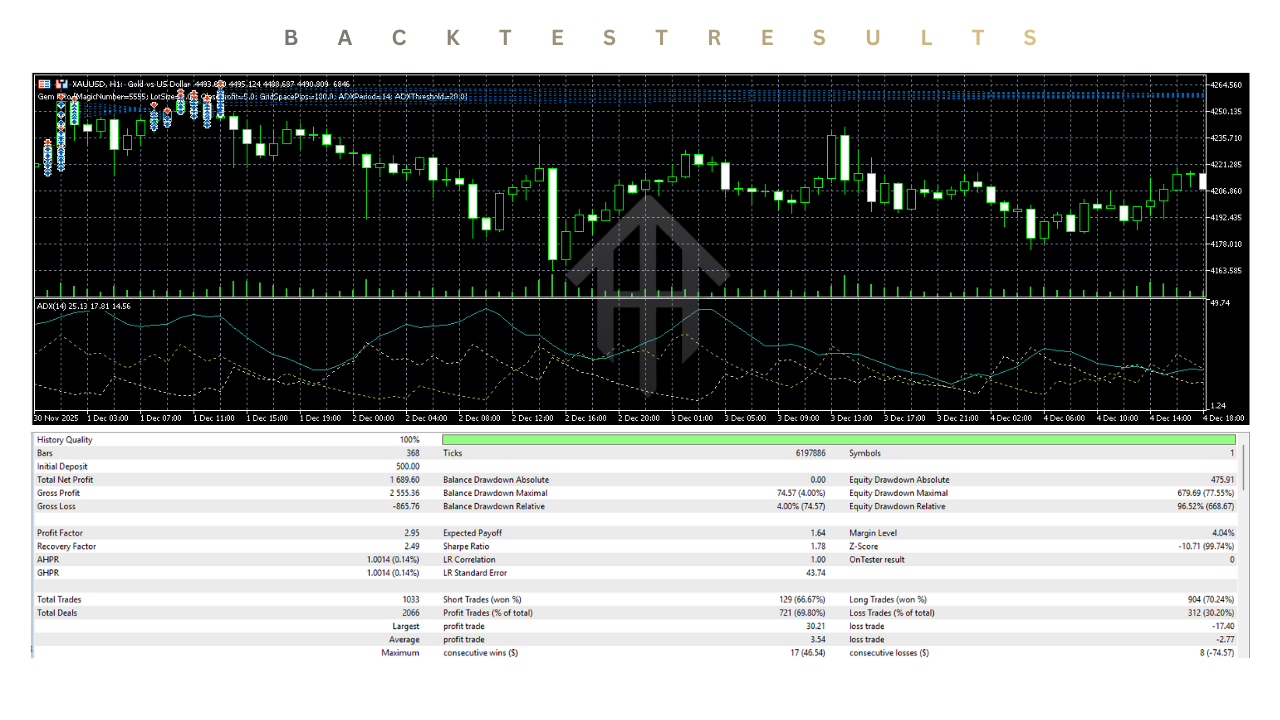Click the one-click trading panel icon
Screen dimensions: 1280x720
44,84
